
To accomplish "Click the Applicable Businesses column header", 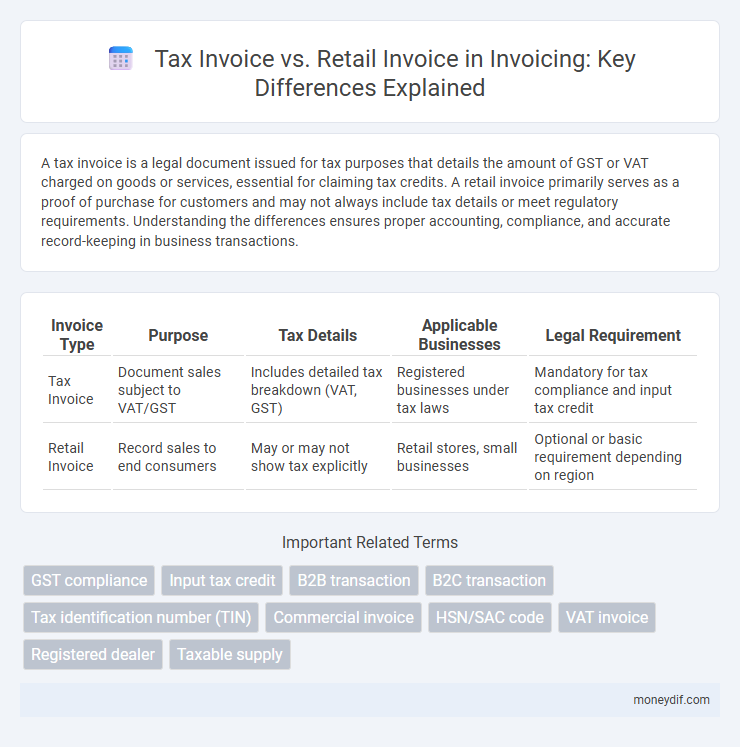I will tap(459, 335).
